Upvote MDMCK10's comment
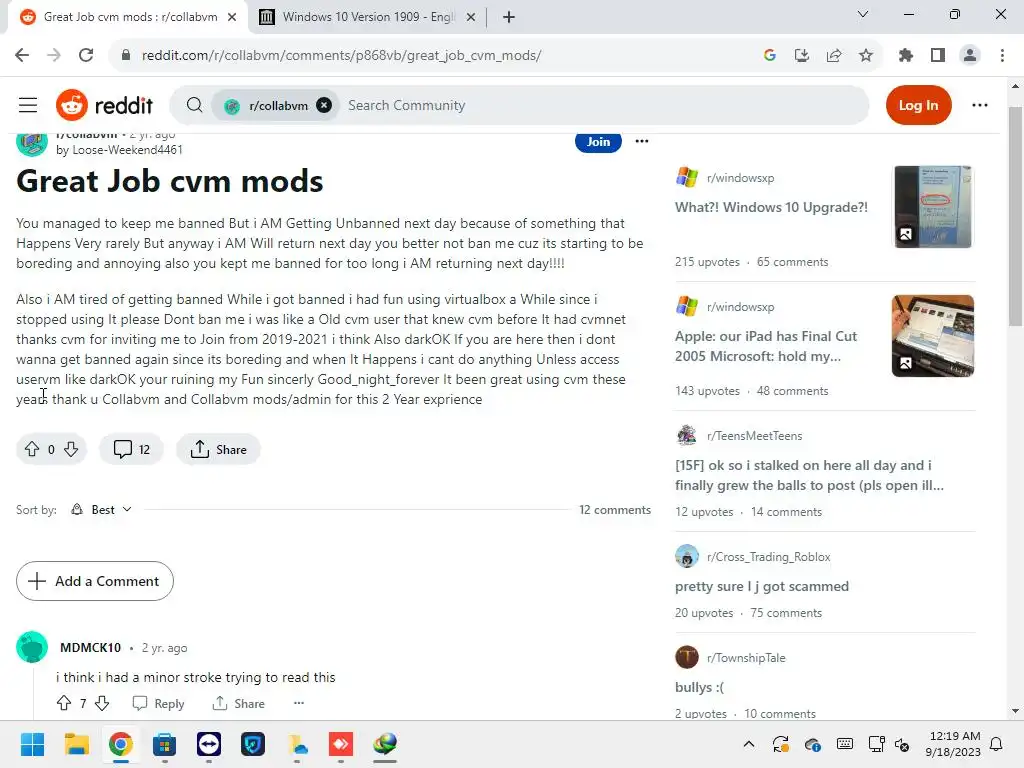The image size is (1024, 768). point(64,703)
